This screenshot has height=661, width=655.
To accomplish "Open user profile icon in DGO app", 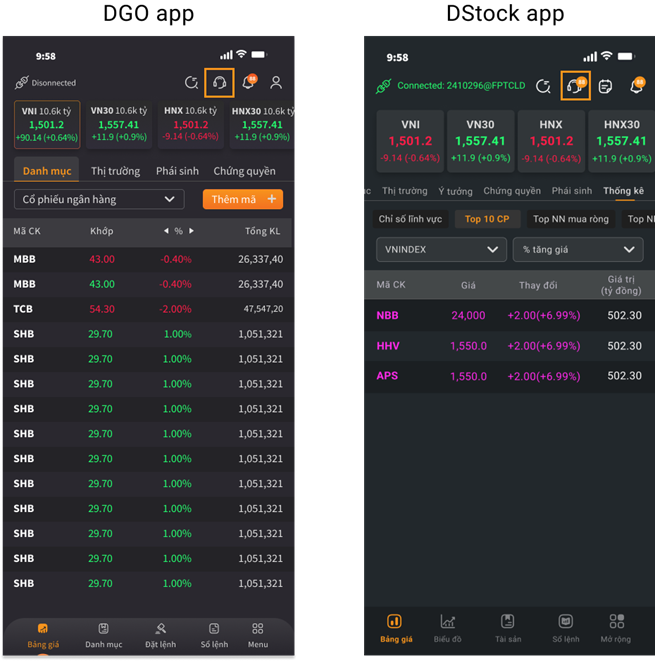I will pyautogui.click(x=276, y=83).
